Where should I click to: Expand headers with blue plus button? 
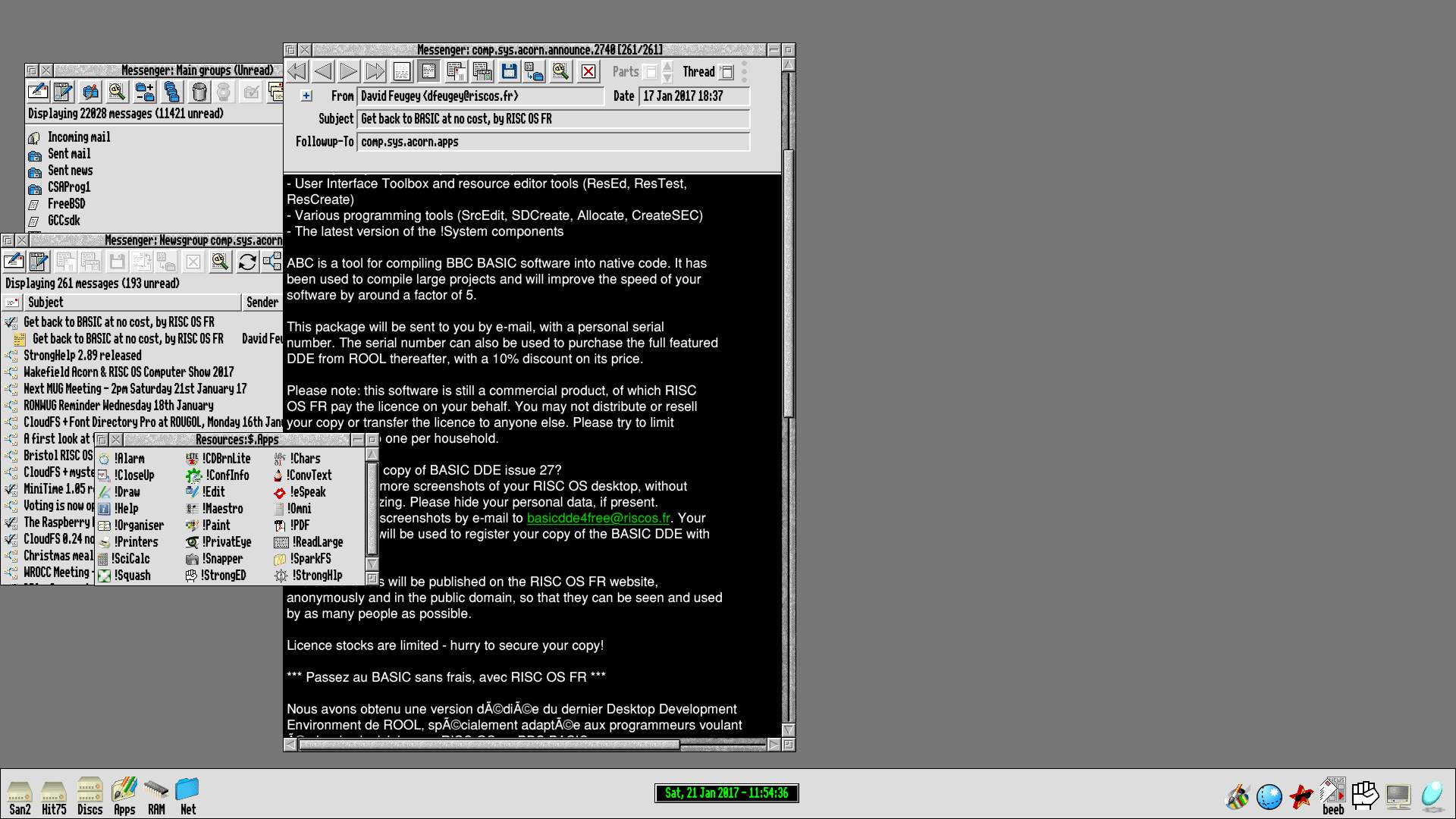(306, 96)
